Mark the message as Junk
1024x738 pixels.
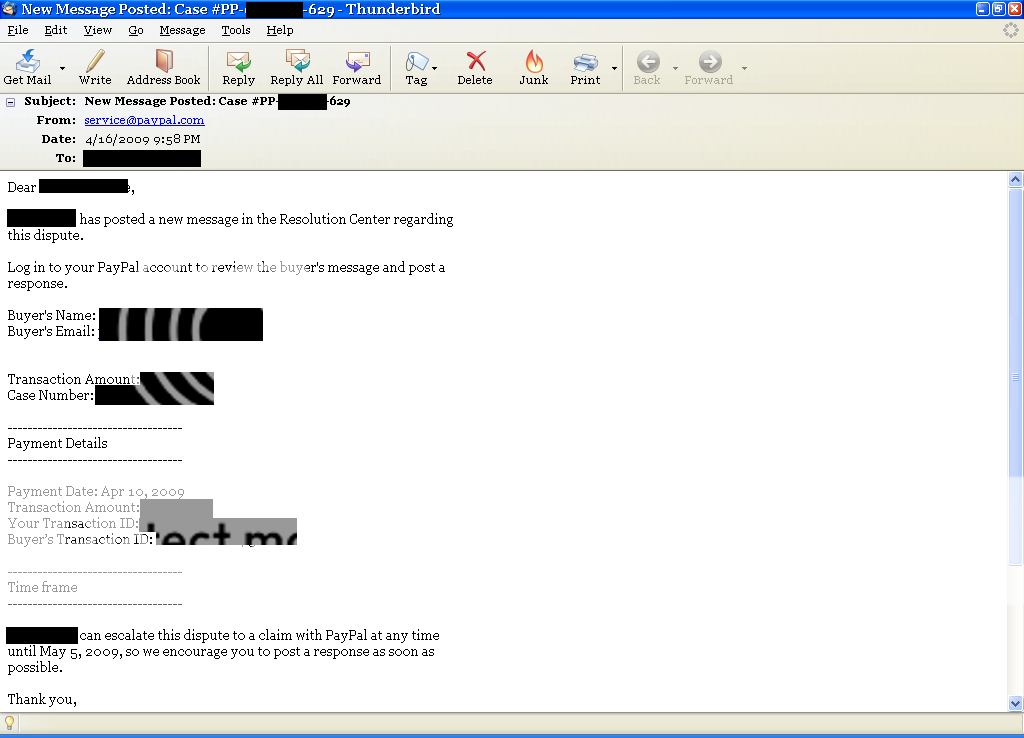pyautogui.click(x=533, y=67)
